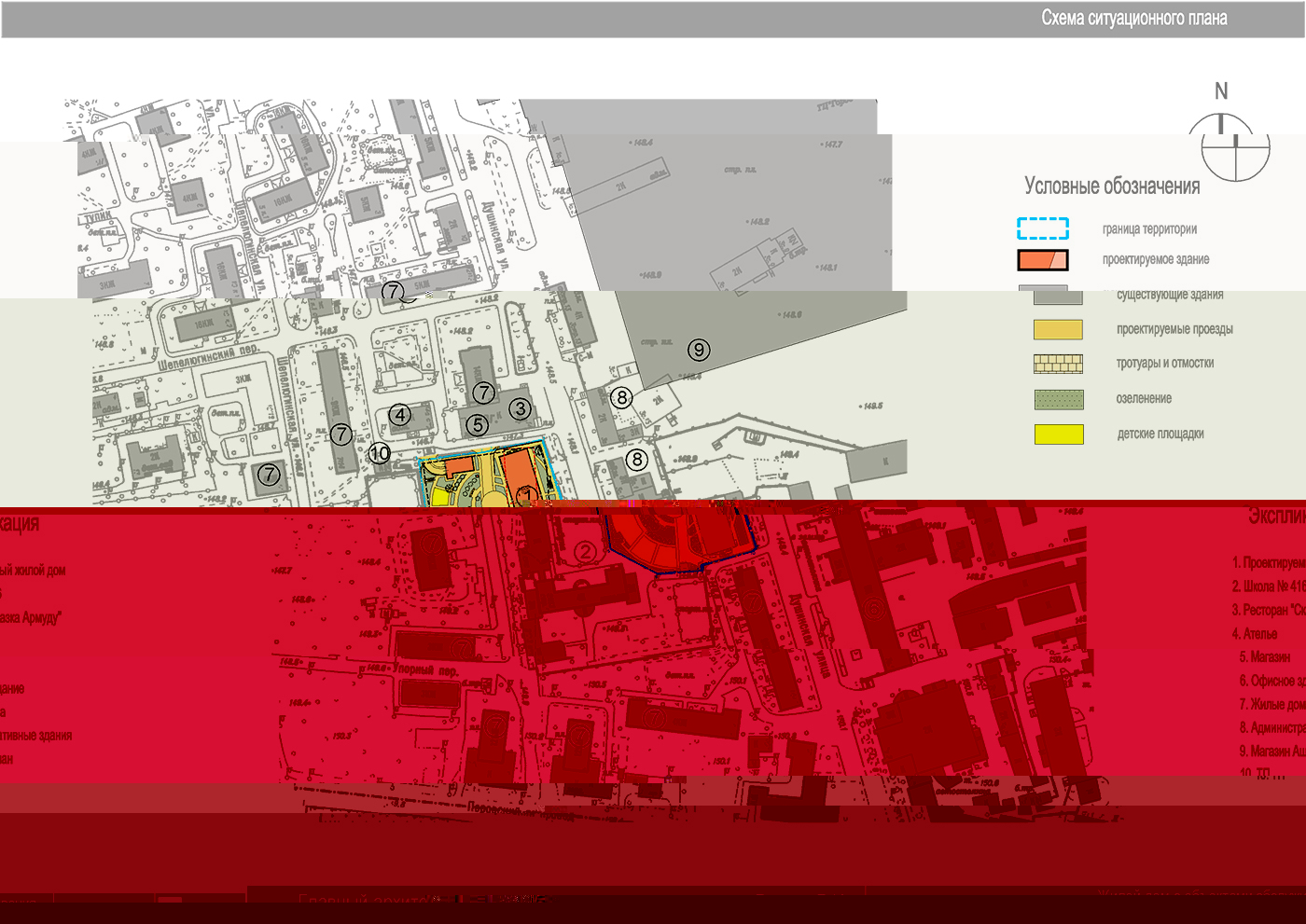Screen dimensions: 1306x924
Task: Select the 'тротуары и отмостки' pattern swatch
Action: point(1058,364)
